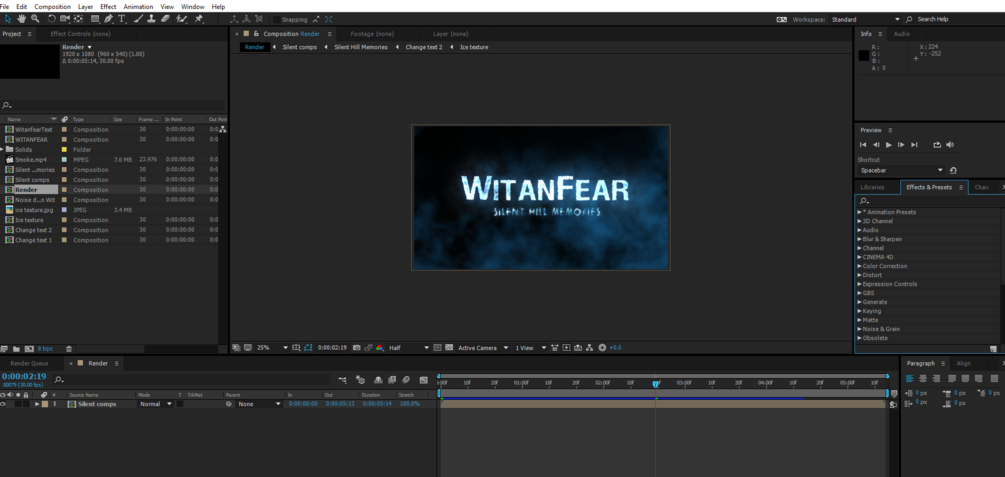This screenshot has height=477, width=1005.
Task: Switch to the Libraries tab
Action: pyautogui.click(x=872, y=187)
